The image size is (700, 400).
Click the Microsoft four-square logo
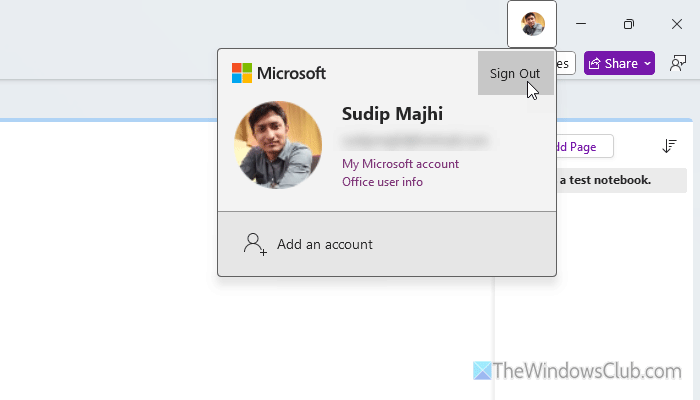(x=242, y=73)
